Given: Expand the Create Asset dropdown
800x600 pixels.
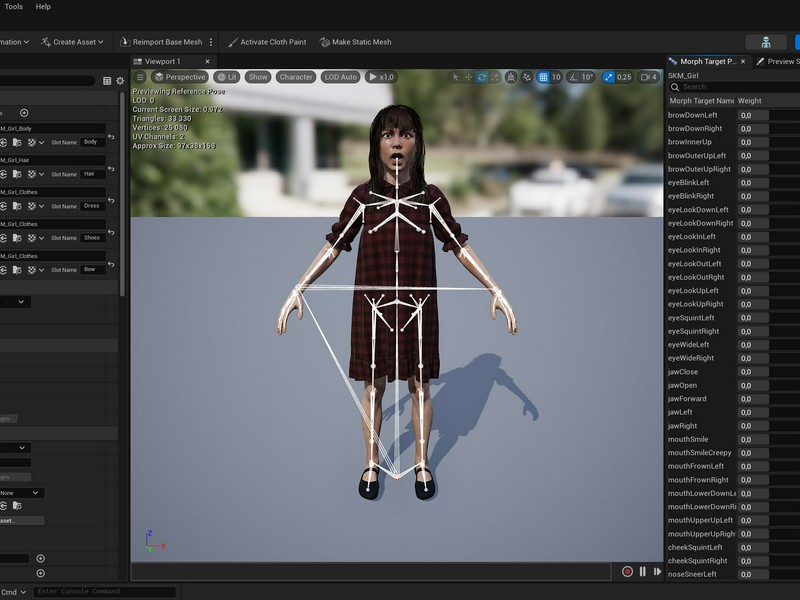Looking at the screenshot, I should click(72, 42).
